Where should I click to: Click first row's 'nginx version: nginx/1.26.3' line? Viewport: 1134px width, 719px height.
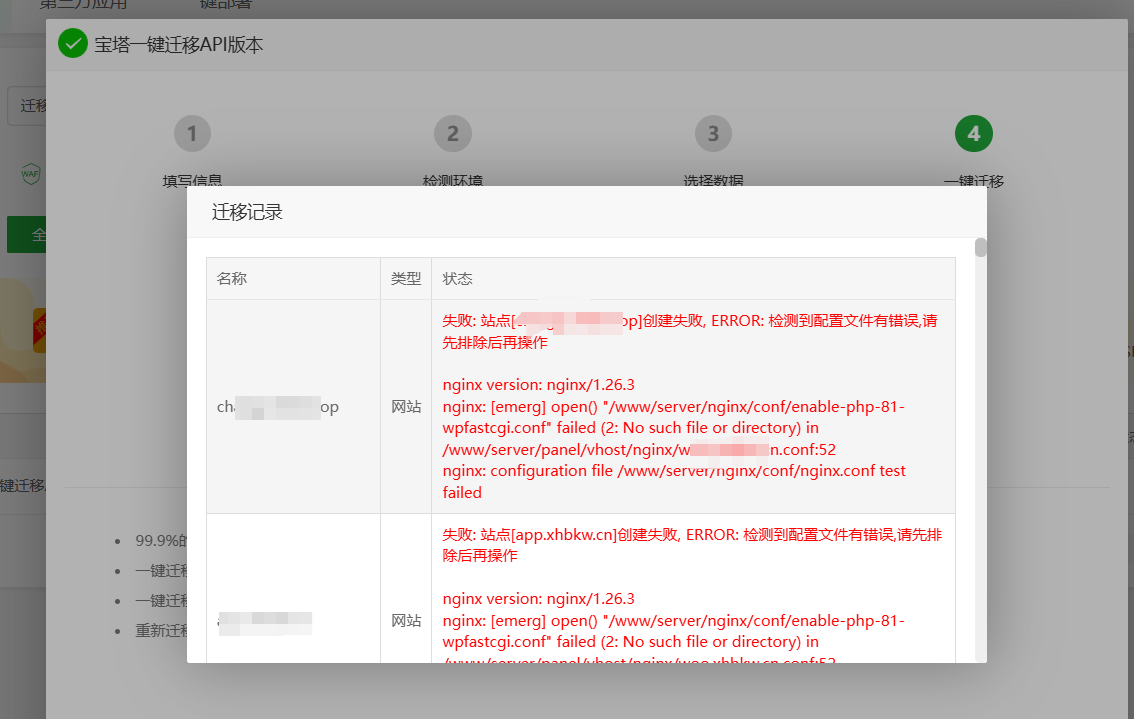pos(538,385)
